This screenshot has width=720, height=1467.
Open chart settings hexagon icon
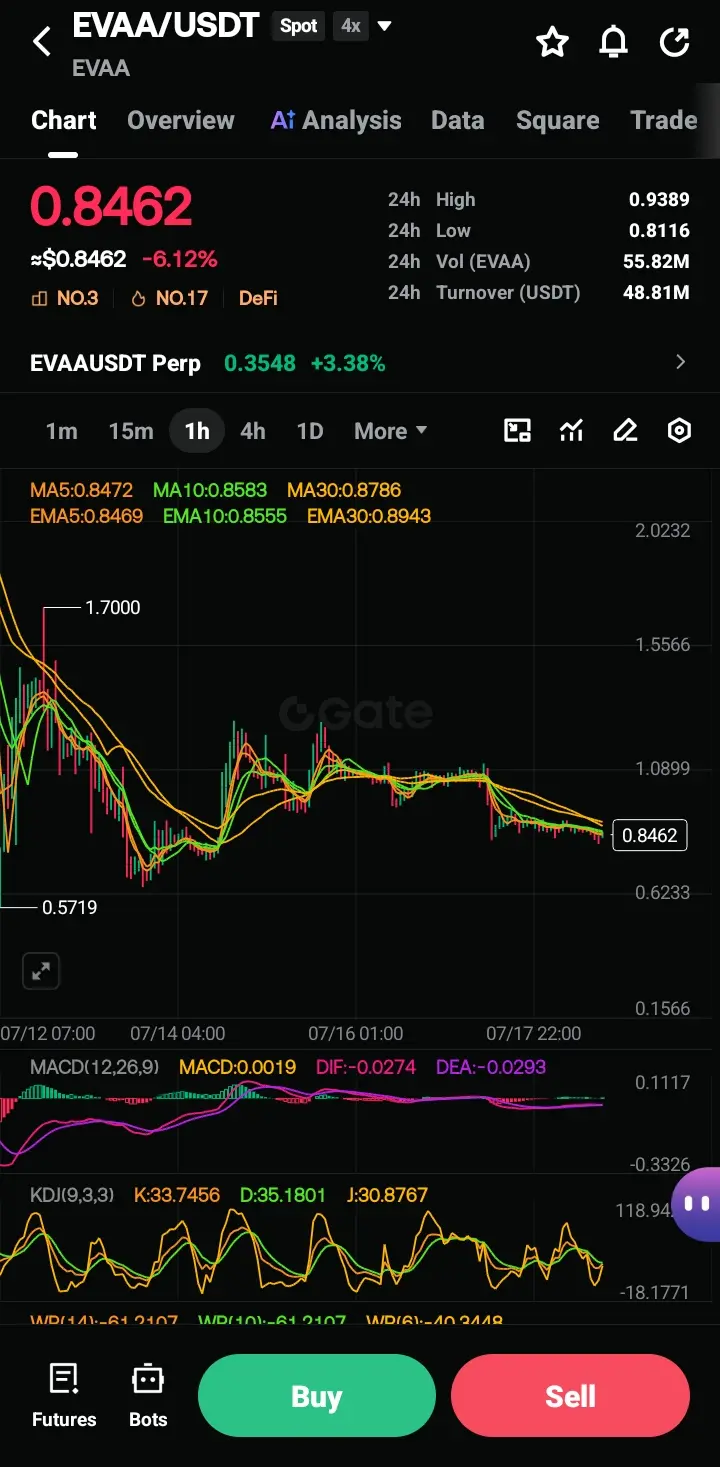679,431
